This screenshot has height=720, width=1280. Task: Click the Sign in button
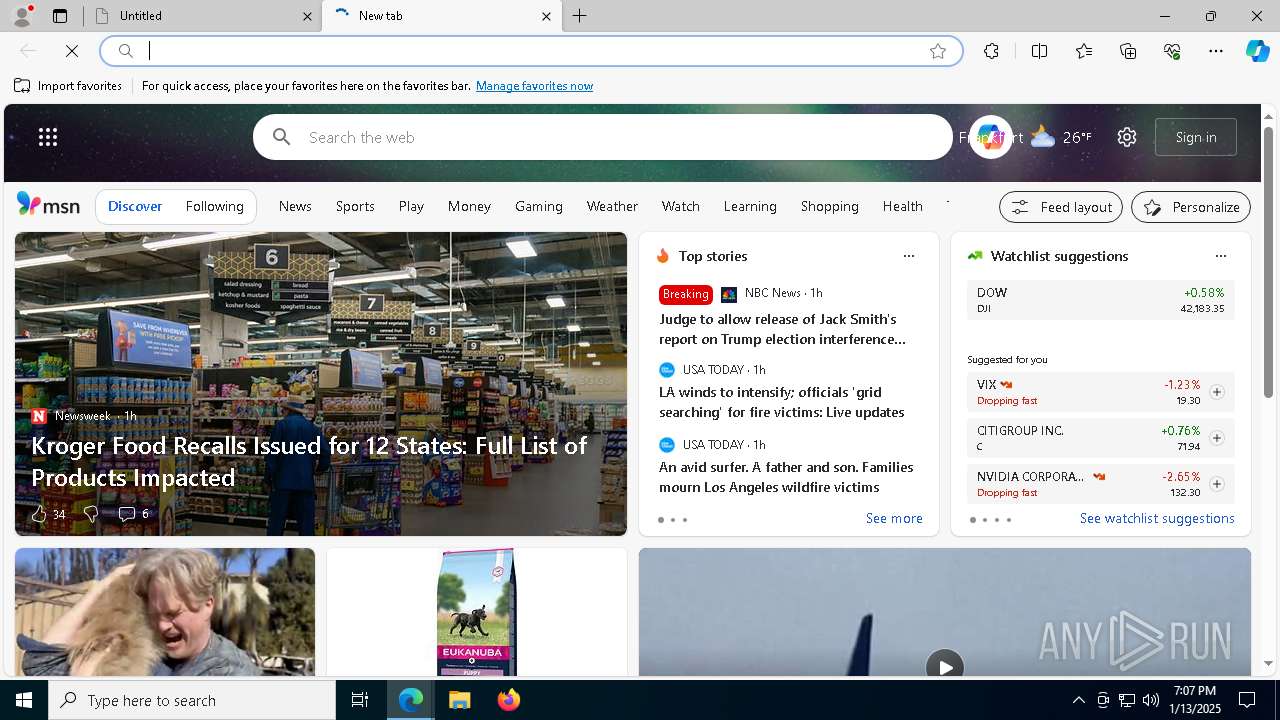[x=1196, y=137]
